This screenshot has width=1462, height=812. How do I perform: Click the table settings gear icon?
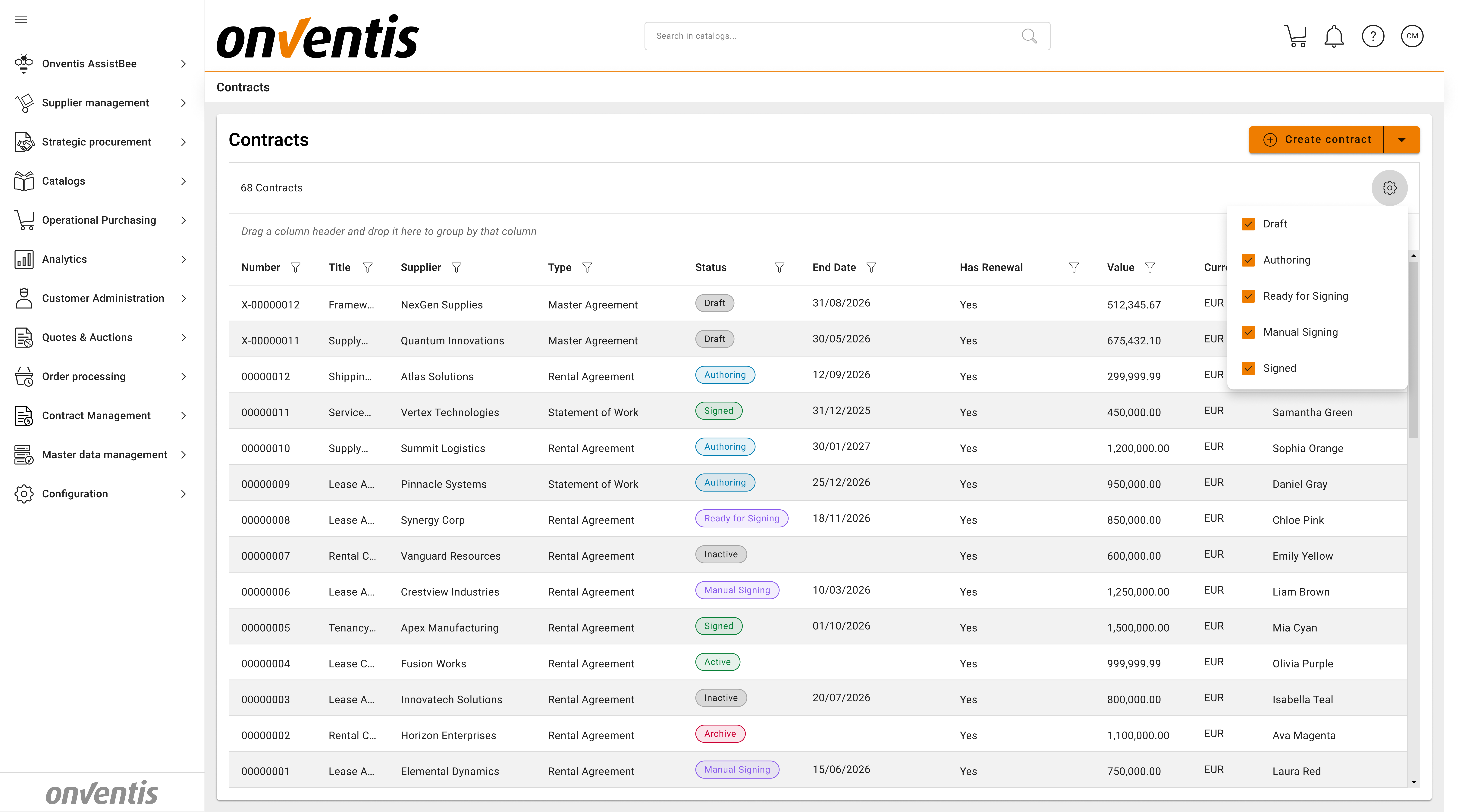click(x=1389, y=188)
